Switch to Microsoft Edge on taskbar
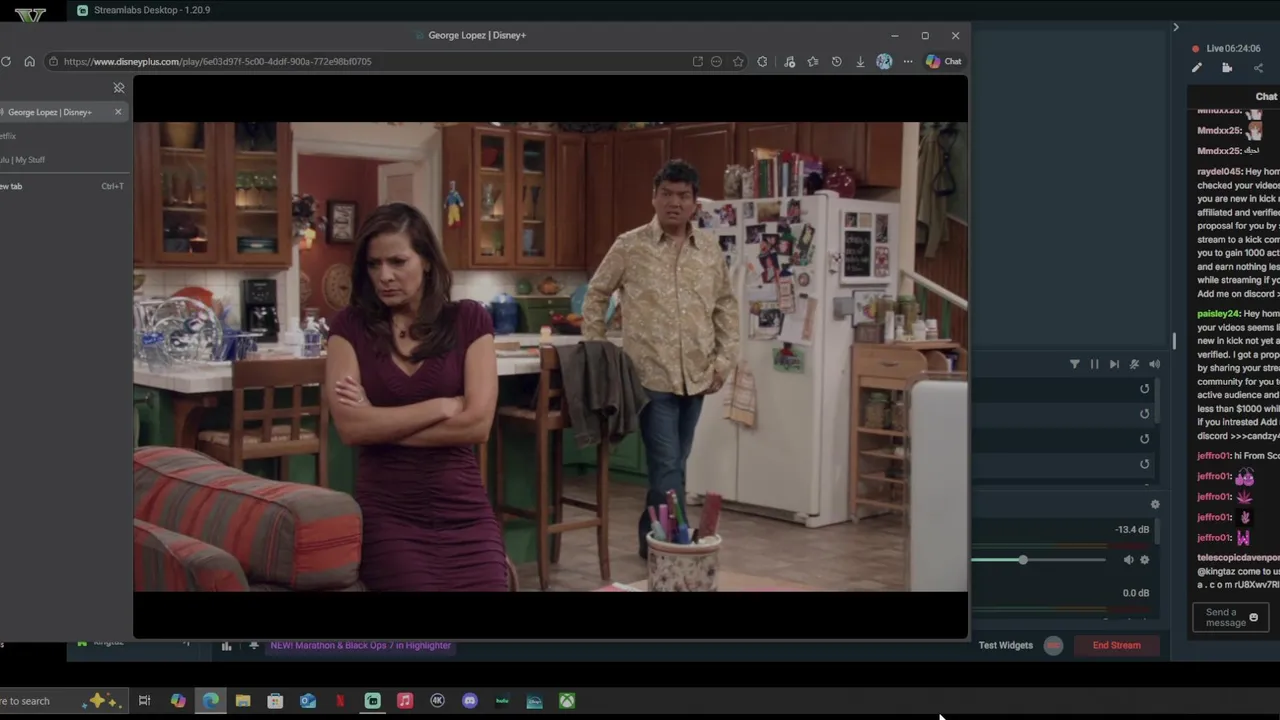The image size is (1280, 720). (x=211, y=701)
